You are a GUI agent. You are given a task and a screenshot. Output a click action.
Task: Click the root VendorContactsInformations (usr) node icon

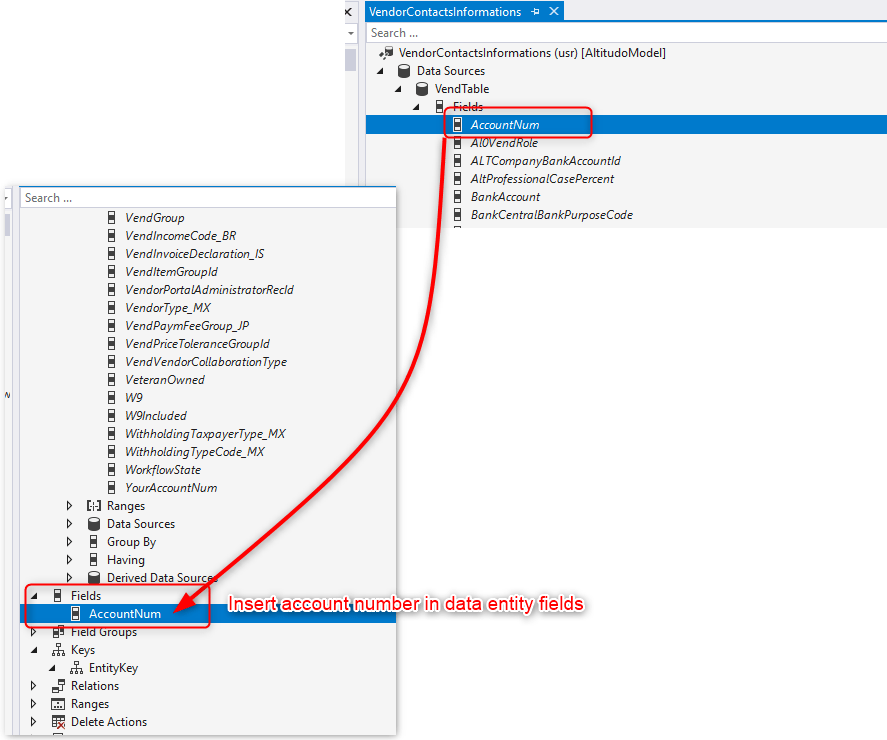(x=386, y=53)
